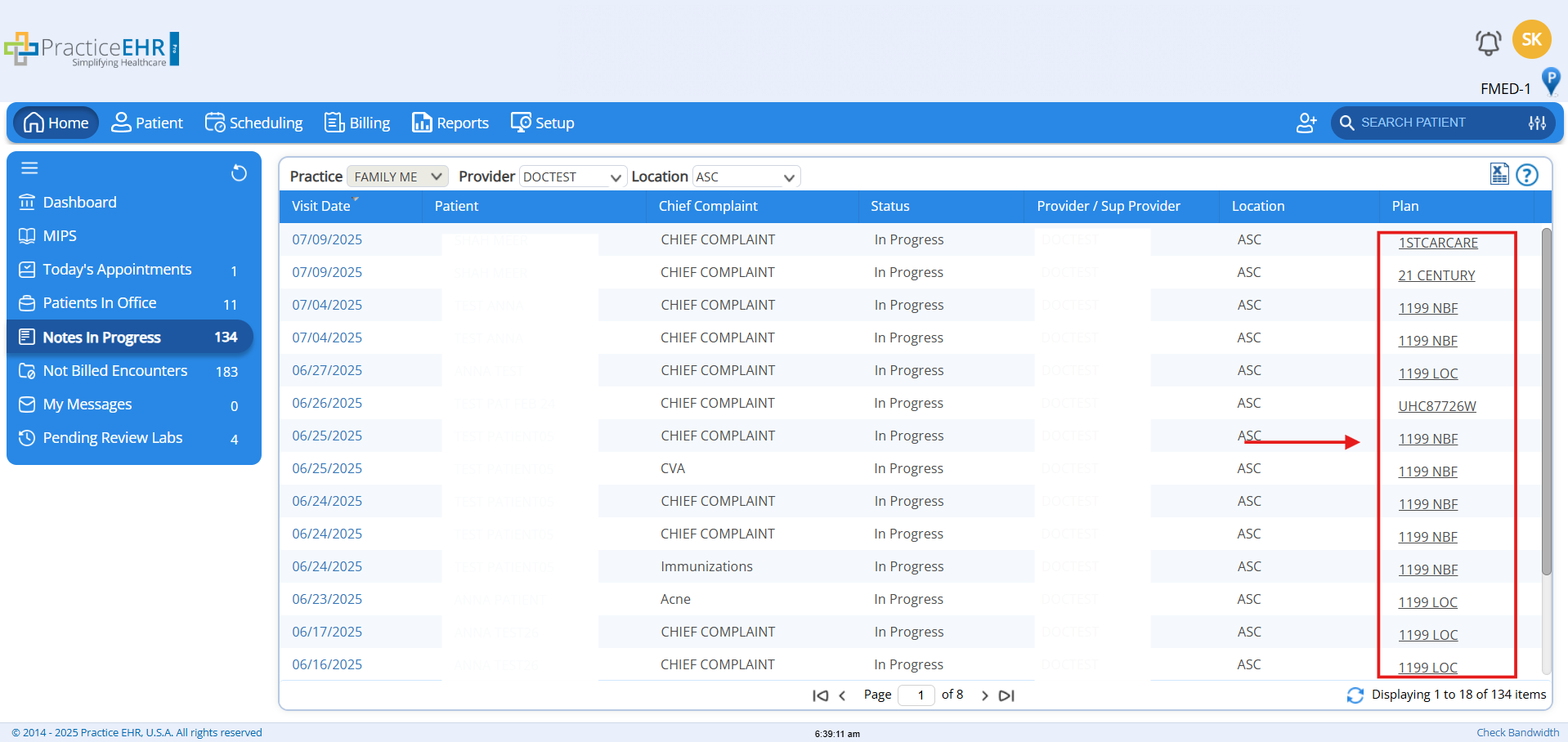The image size is (1568, 742).
Task: Export the grid to Excel
Action: point(1499,174)
